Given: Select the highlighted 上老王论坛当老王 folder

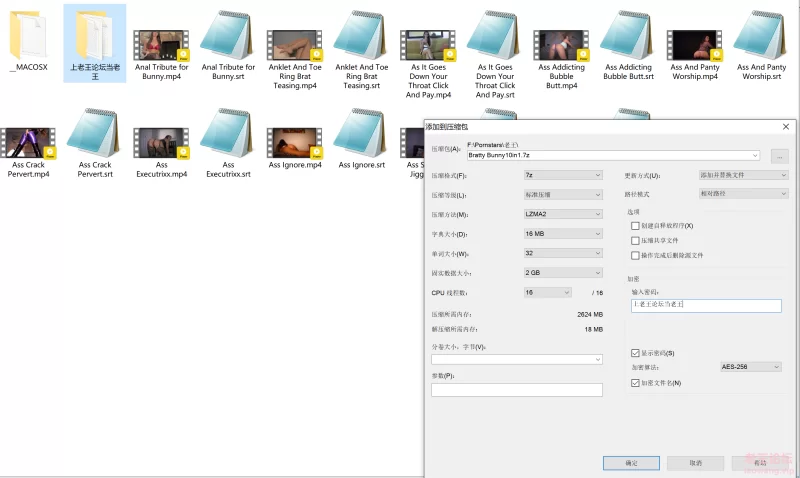Looking at the screenshot, I should point(95,43).
